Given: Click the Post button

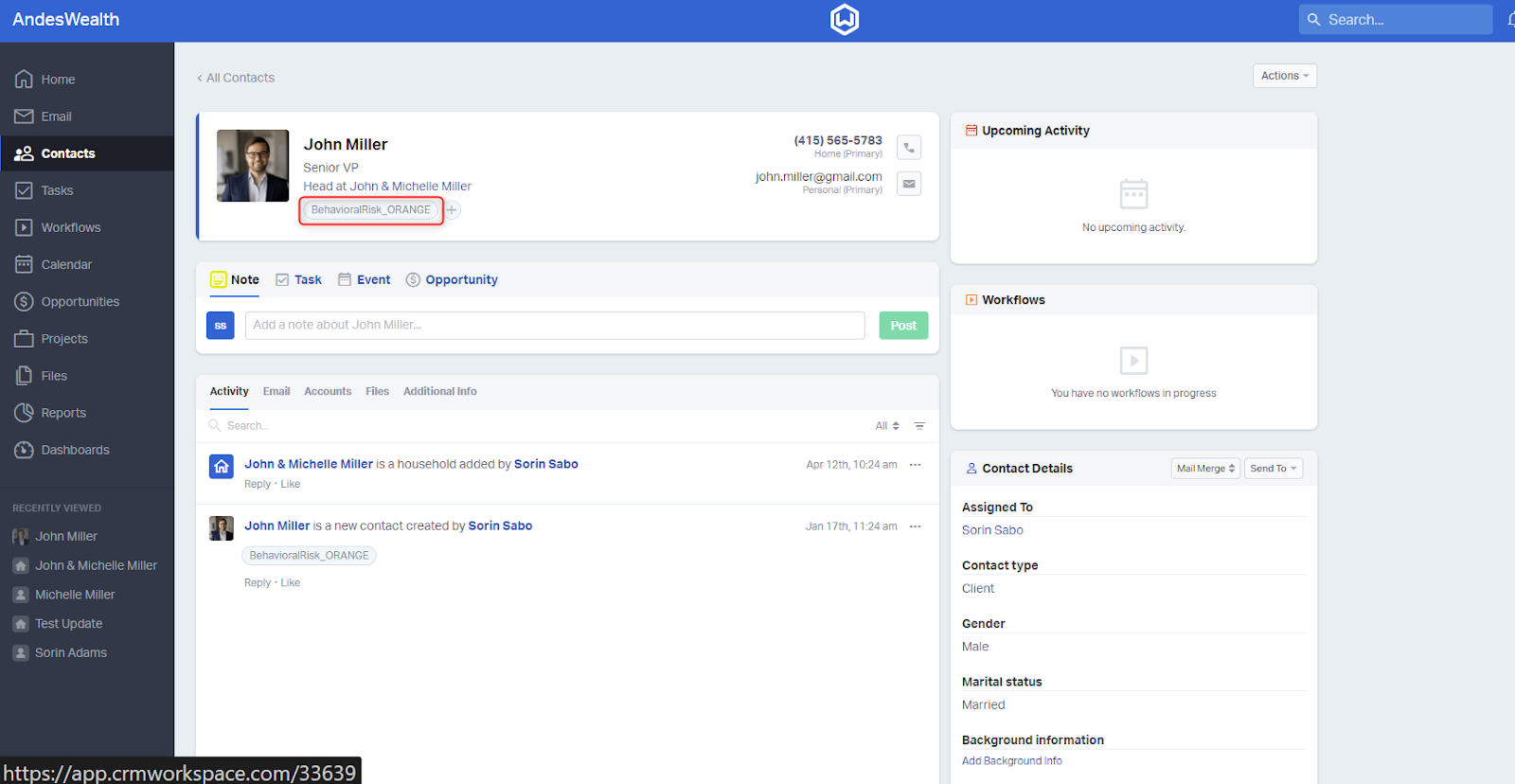Looking at the screenshot, I should [x=903, y=326].
